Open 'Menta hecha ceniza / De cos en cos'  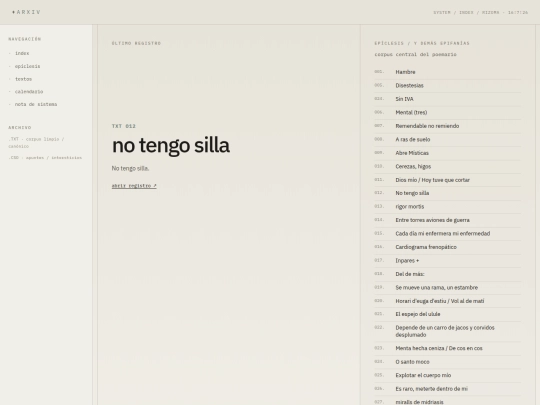pyautogui.click(x=448, y=348)
